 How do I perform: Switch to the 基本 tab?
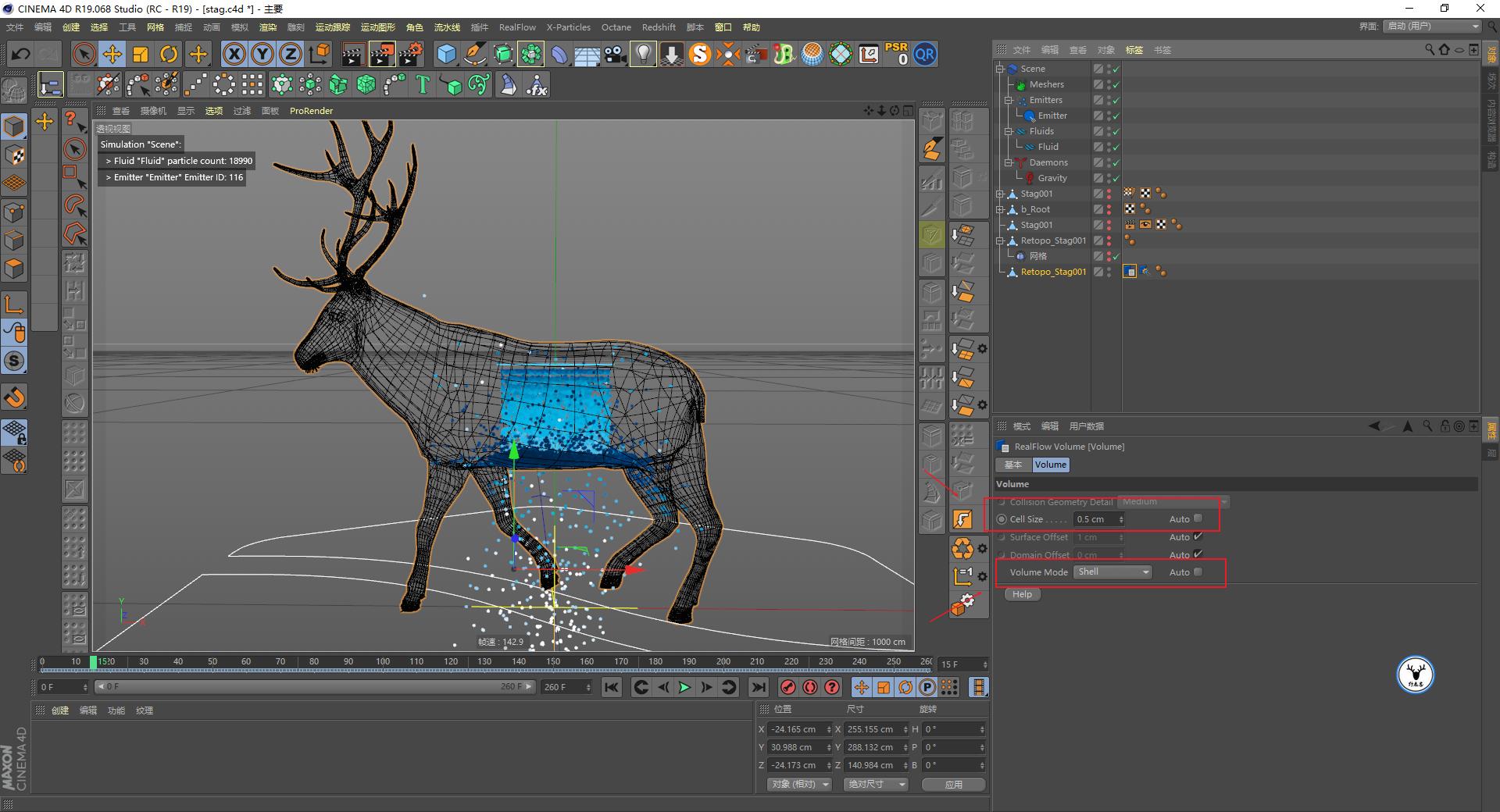(1013, 465)
